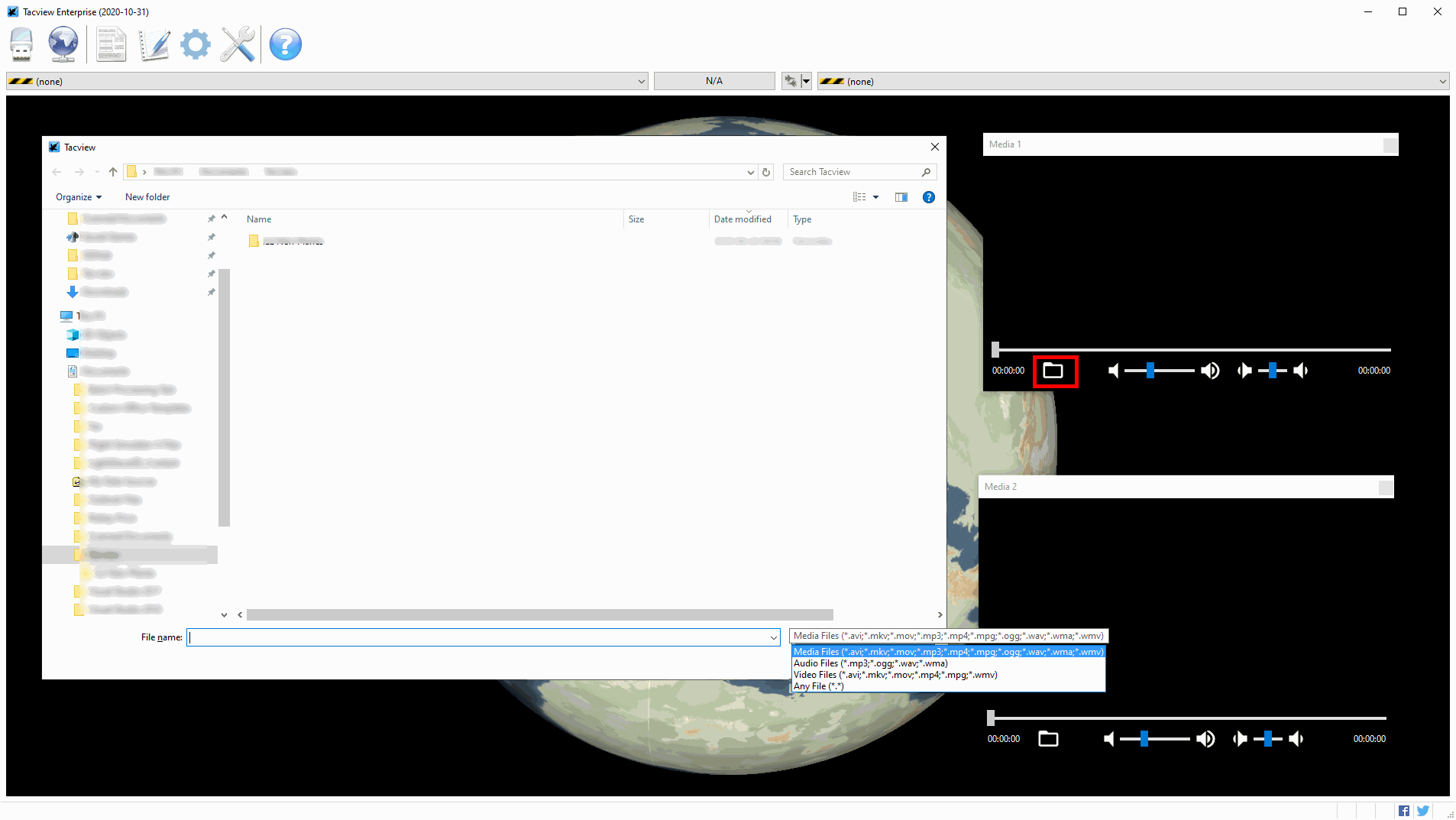Go up one folder level
Screen dimensions: 1456x820
(x=113, y=172)
